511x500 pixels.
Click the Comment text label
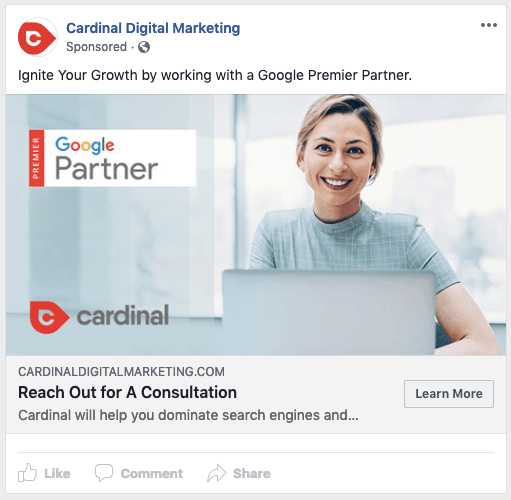click(152, 473)
